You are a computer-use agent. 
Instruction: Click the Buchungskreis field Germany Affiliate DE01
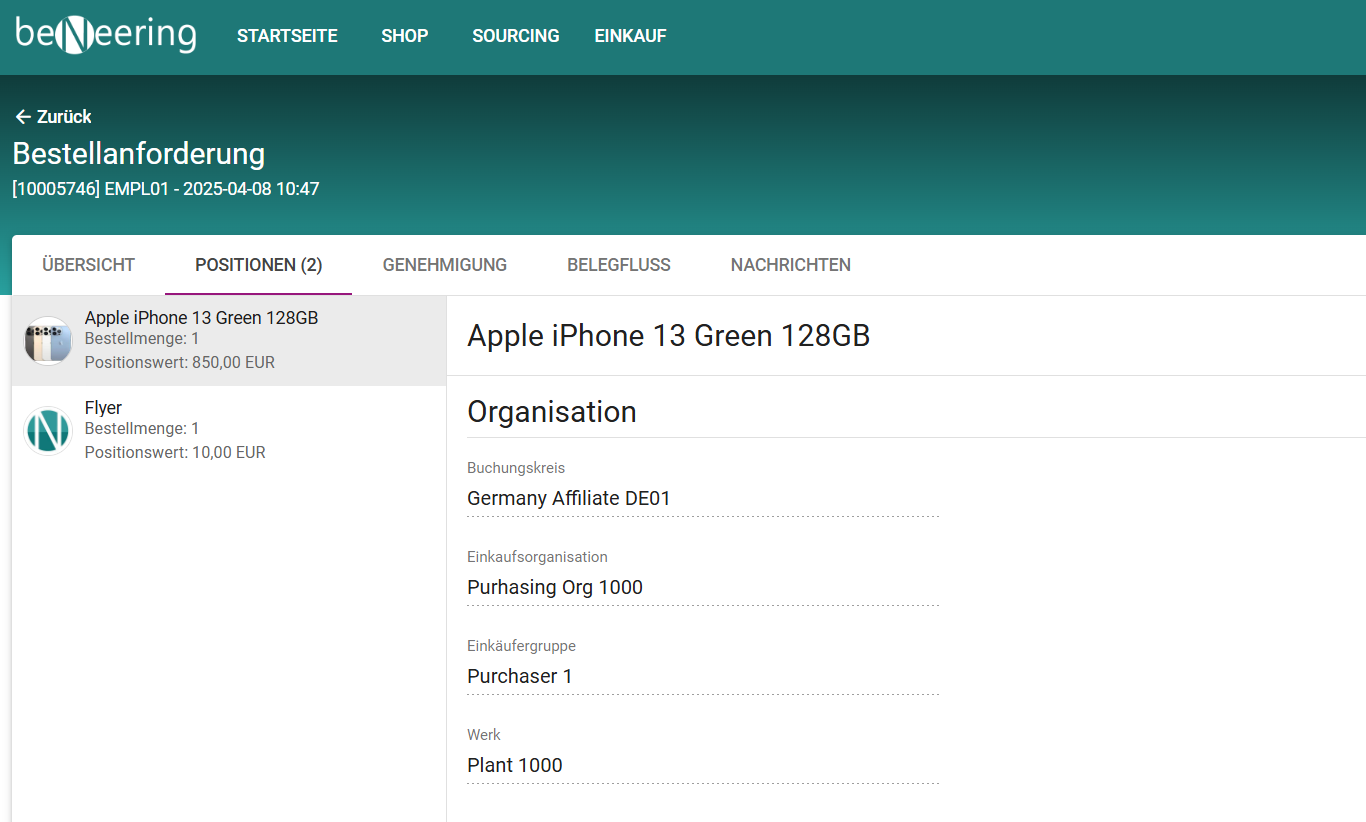pos(702,498)
